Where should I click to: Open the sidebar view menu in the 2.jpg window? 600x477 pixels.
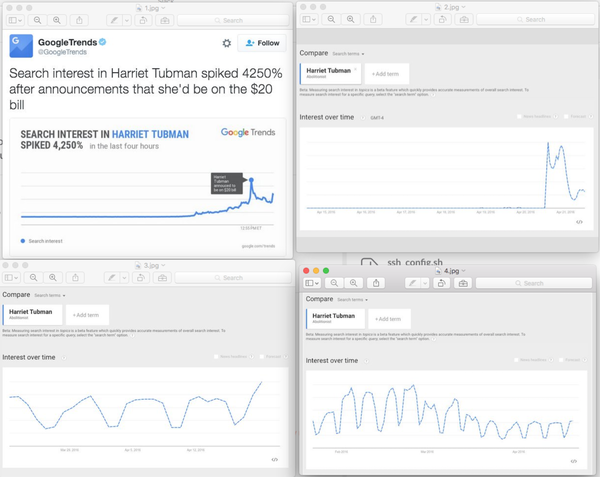point(309,19)
